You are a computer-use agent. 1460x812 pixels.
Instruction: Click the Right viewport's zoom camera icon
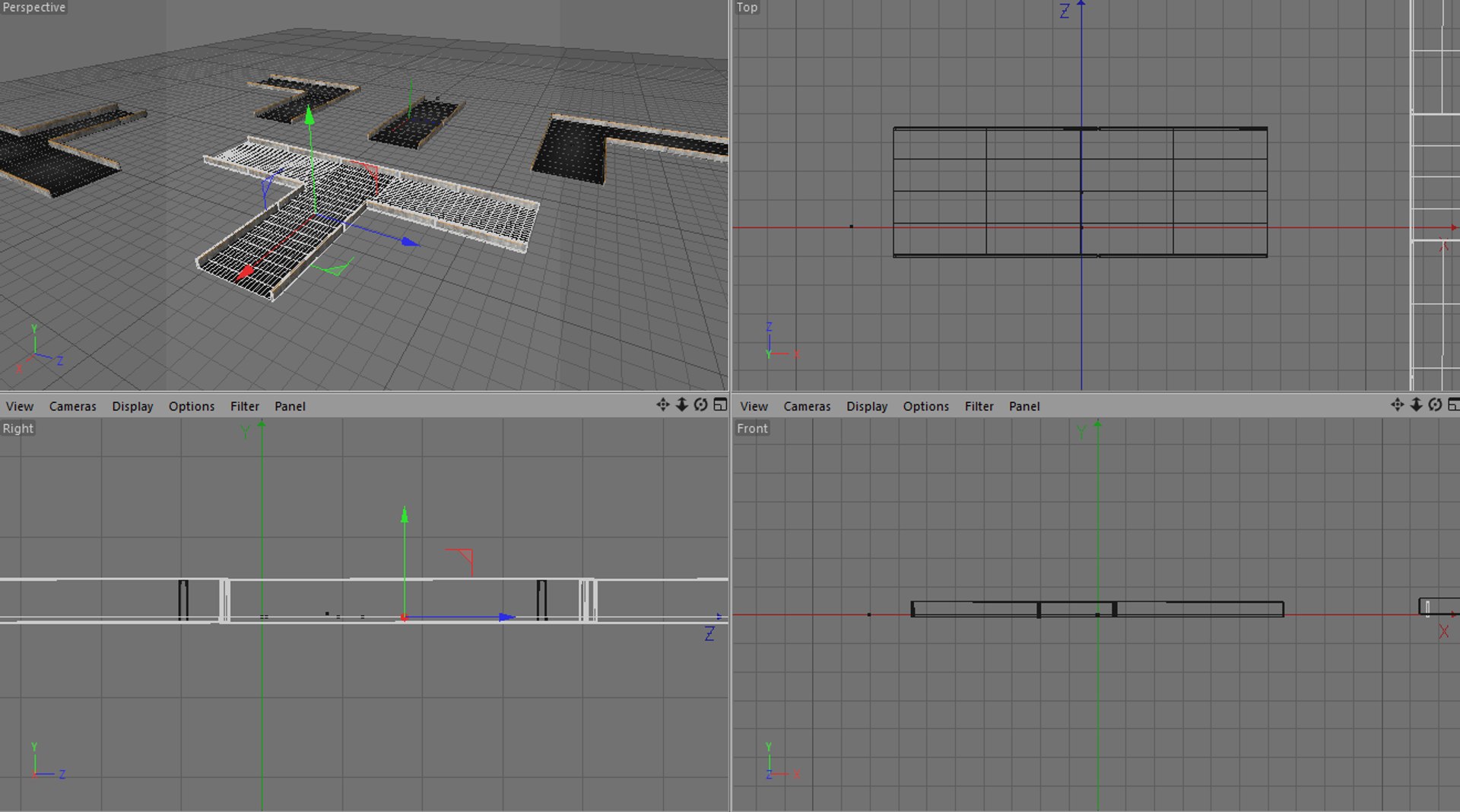pos(682,404)
